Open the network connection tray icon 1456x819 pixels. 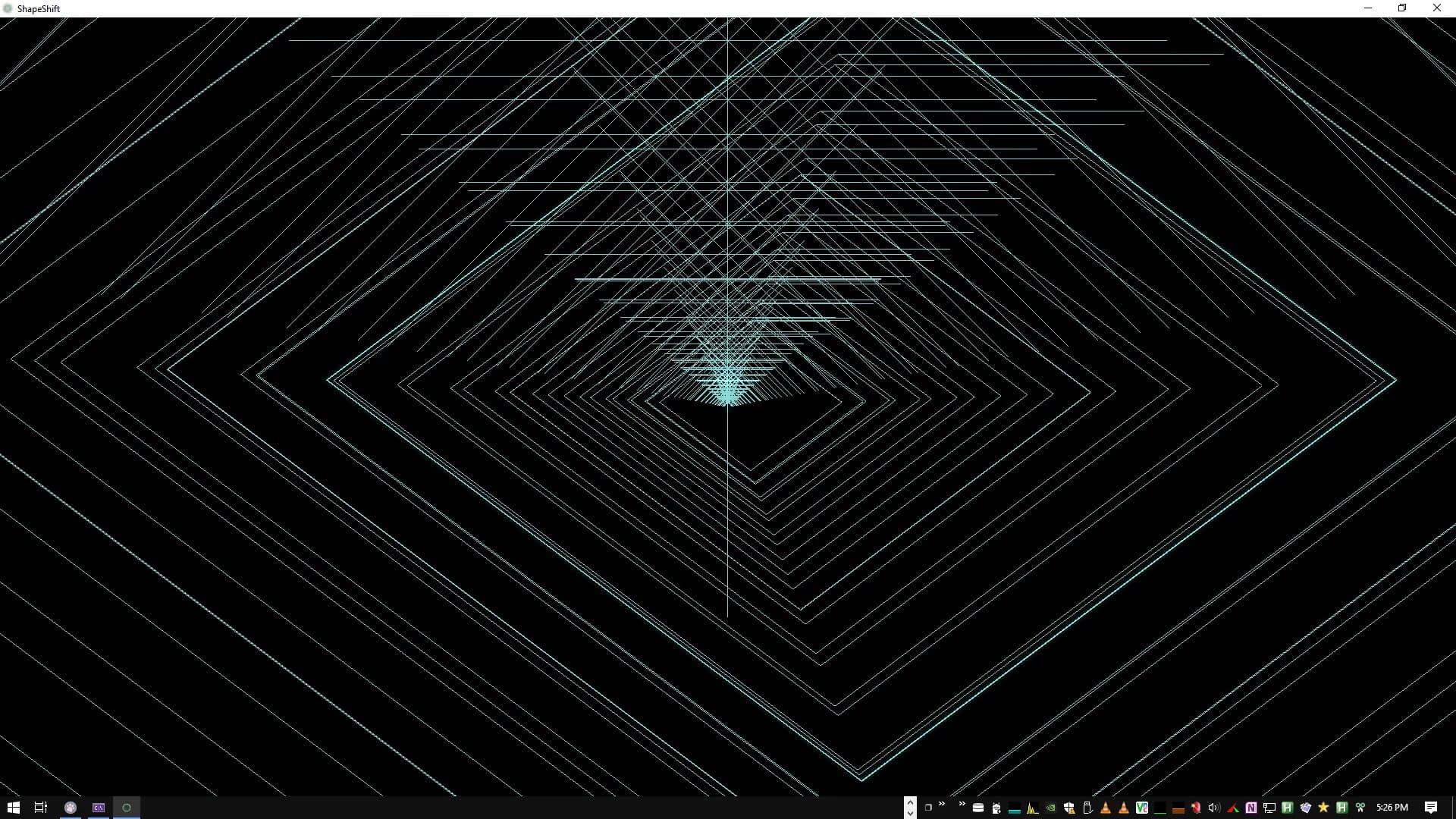1269,808
